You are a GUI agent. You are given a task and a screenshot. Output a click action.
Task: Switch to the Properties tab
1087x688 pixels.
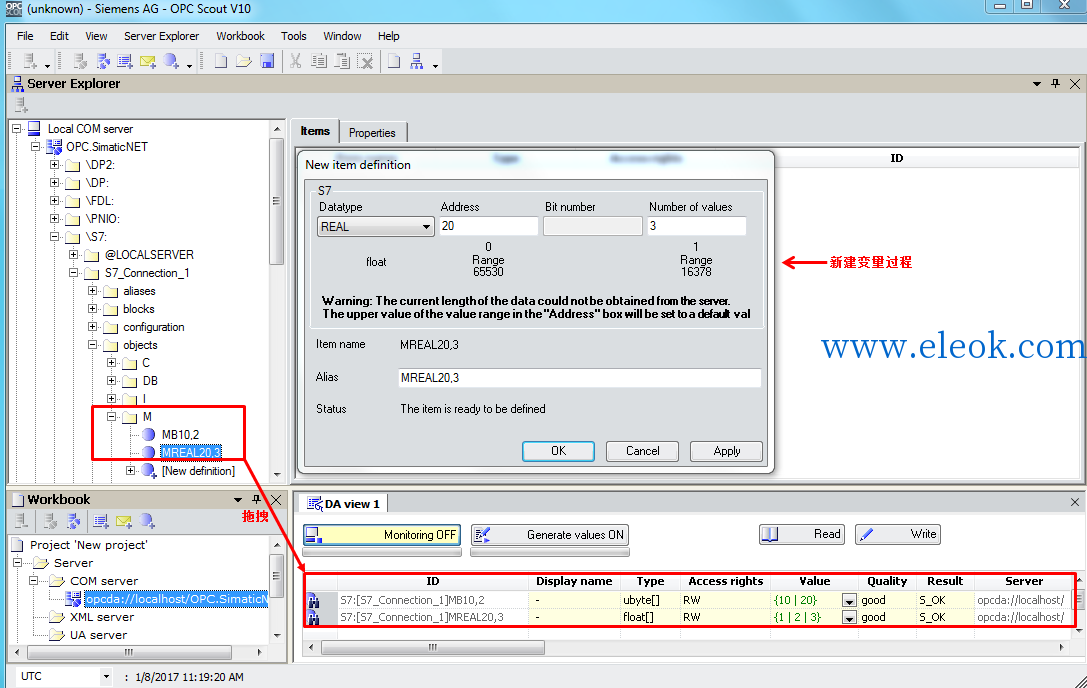coord(372,132)
